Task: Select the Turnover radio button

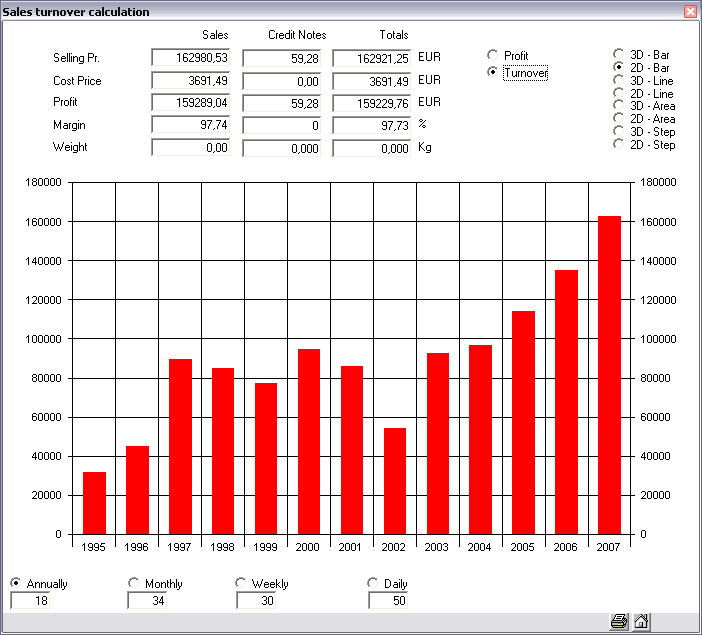Action: [x=492, y=73]
